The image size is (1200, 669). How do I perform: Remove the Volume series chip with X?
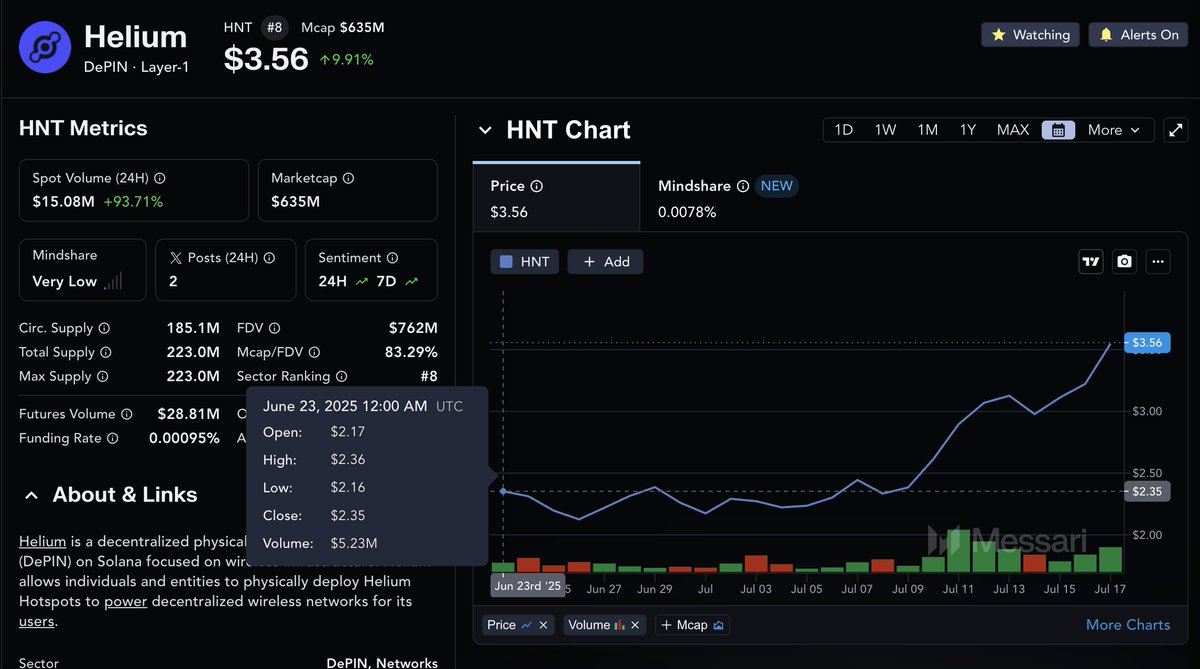637,625
